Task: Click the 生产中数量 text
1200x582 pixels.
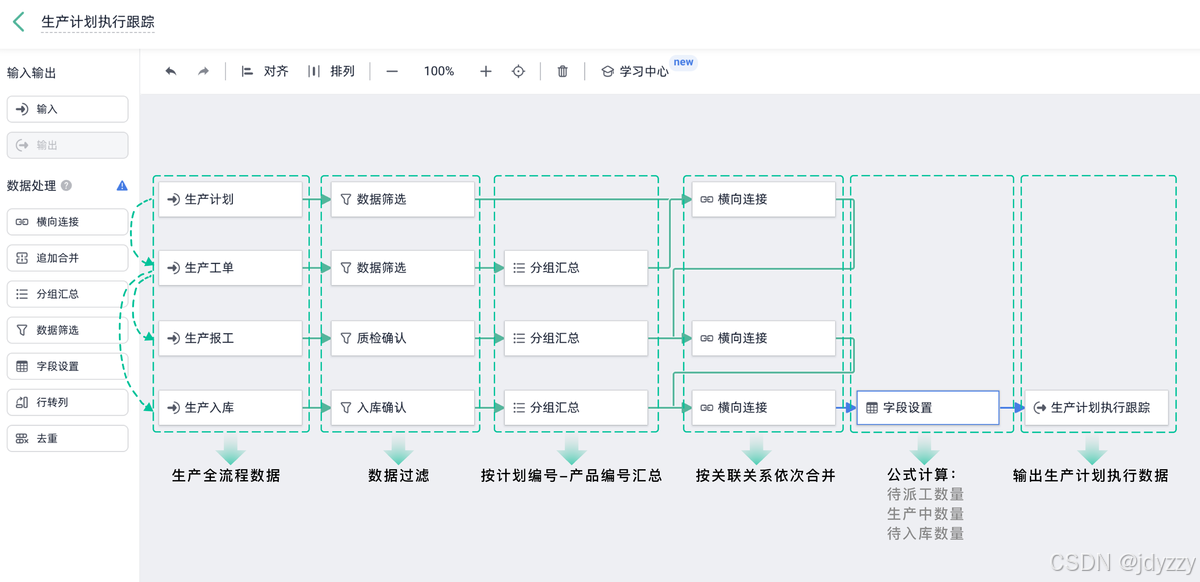Action: pyautogui.click(x=926, y=514)
